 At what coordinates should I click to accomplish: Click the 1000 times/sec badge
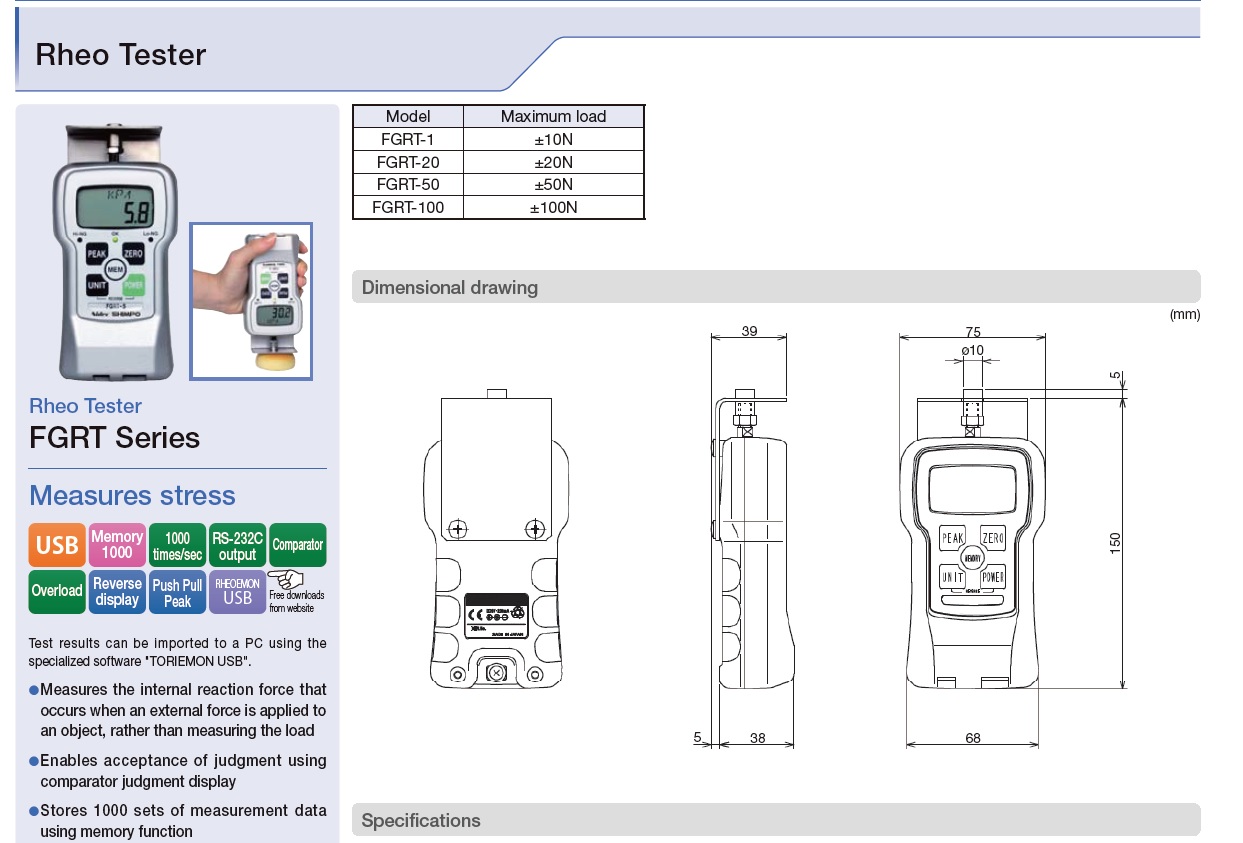point(178,545)
